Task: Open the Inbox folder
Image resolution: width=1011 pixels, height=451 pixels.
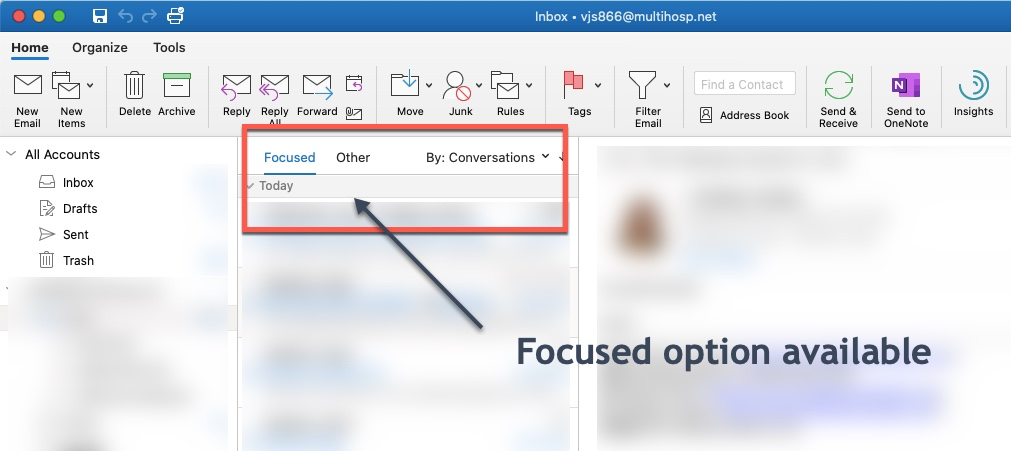Action: [66, 183]
